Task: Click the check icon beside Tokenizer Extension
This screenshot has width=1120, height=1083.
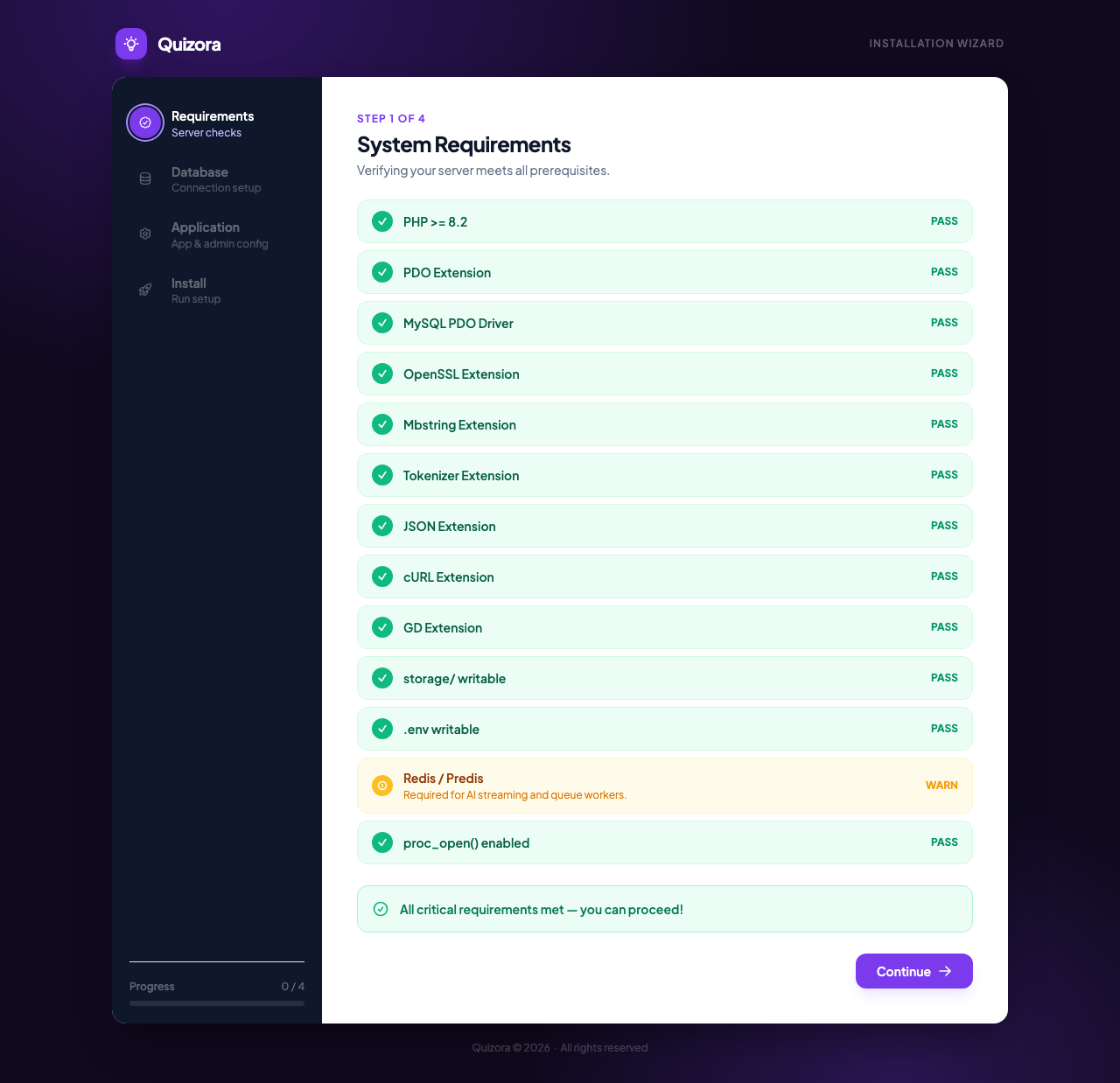Action: tap(382, 475)
